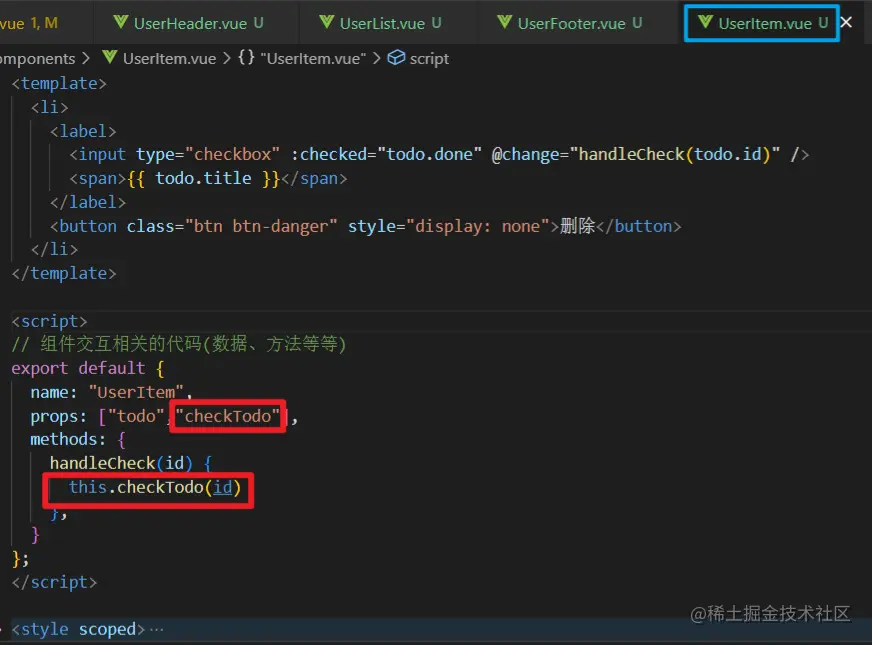The height and width of the screenshot is (645, 872).
Task: Place cursor on the opening template tag
Action: [x=59, y=83]
